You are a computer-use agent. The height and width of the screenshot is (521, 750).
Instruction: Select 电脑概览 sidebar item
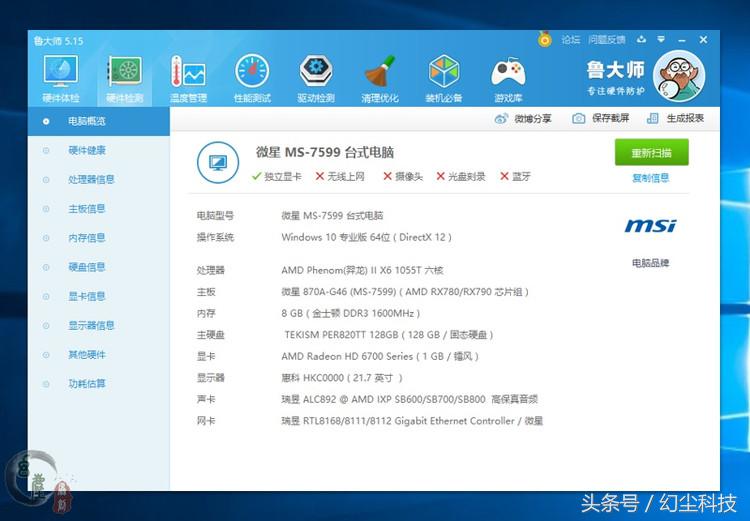[99, 122]
